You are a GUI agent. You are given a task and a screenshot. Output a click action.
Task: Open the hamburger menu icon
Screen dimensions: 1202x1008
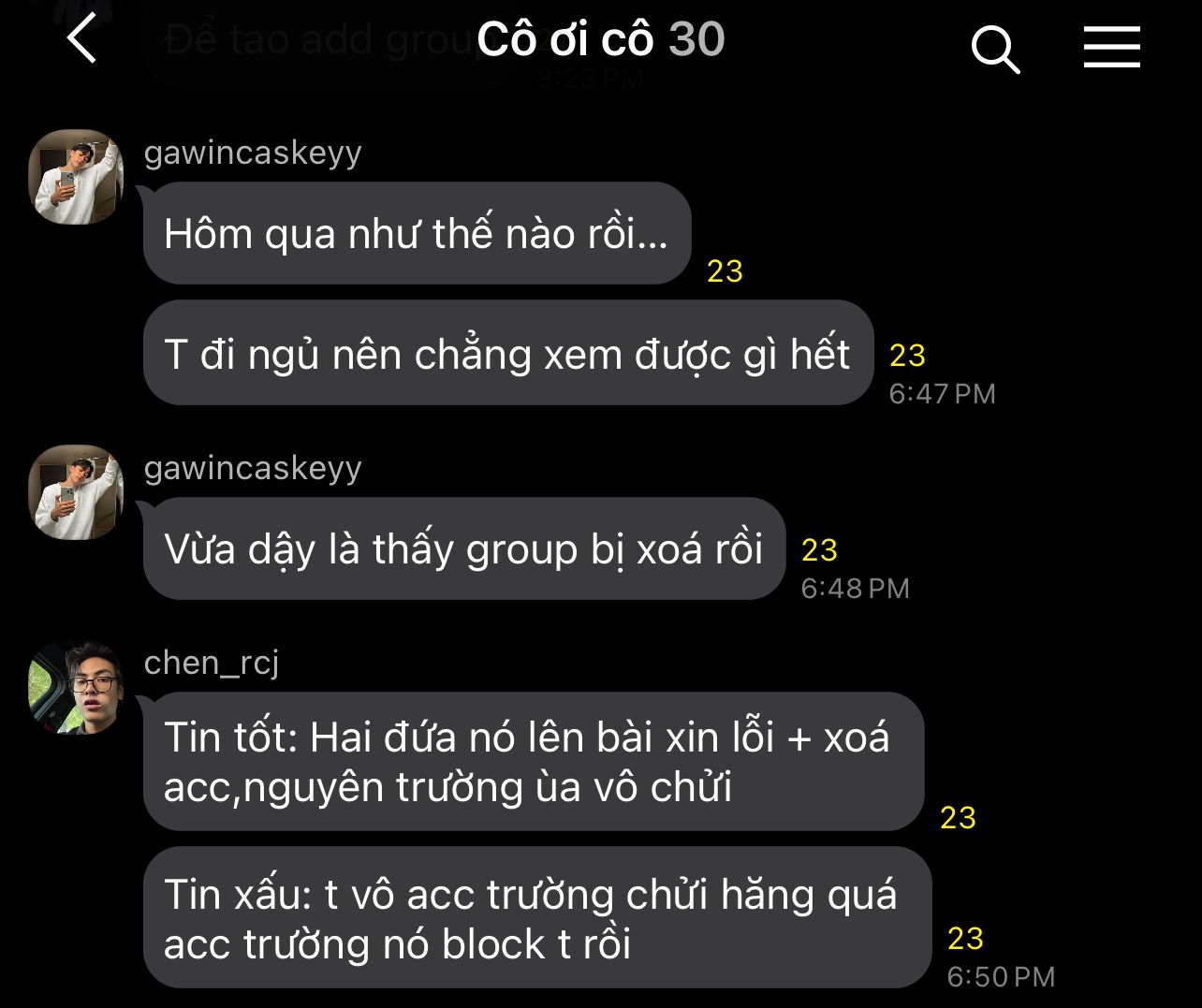point(1112,47)
